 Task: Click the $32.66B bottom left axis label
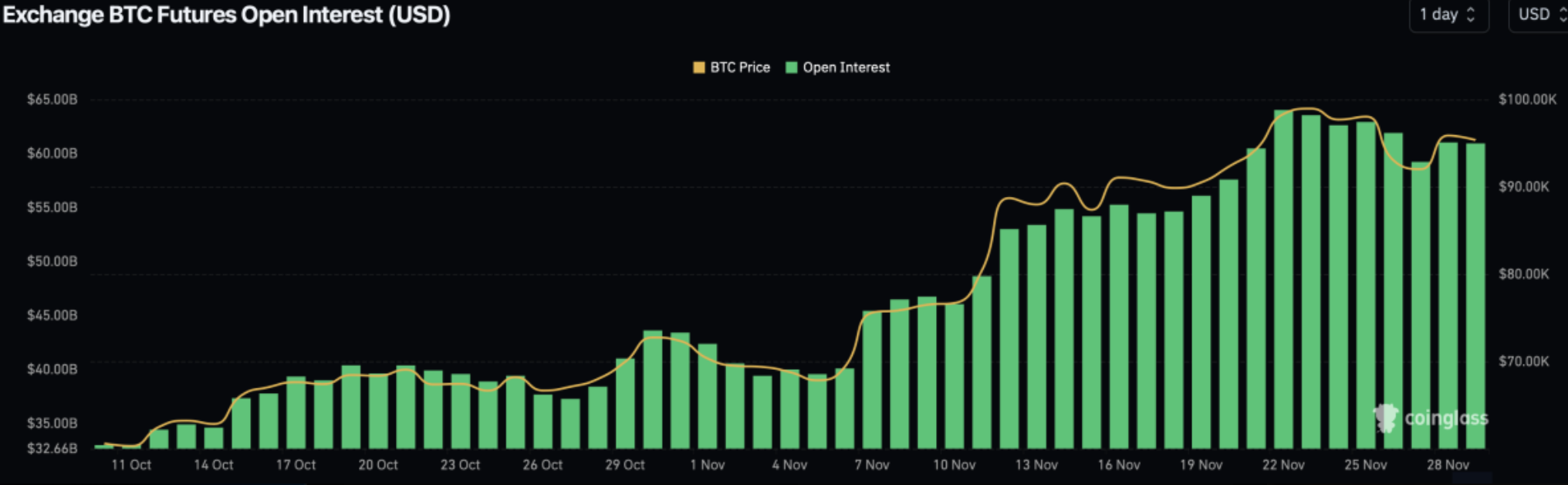pyautogui.click(x=52, y=448)
